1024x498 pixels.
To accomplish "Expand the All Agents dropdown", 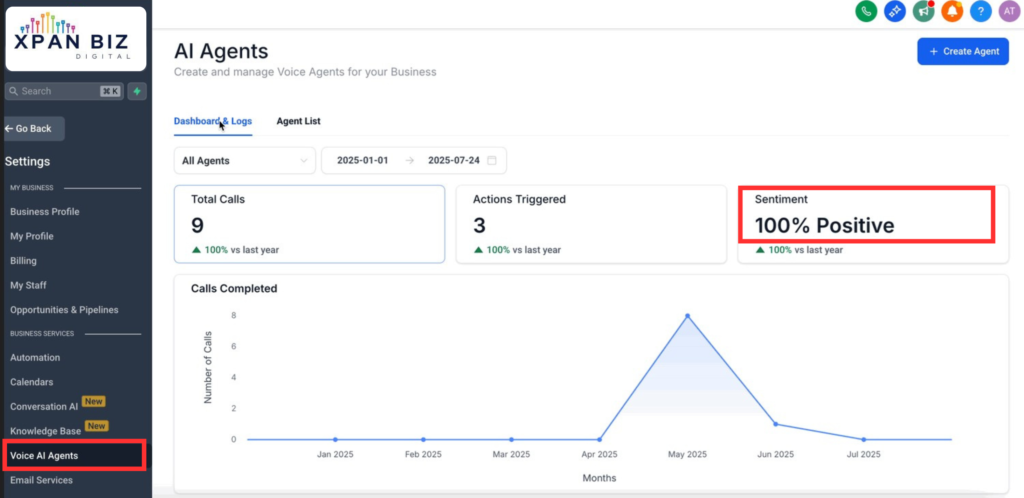I will pyautogui.click(x=244, y=160).
